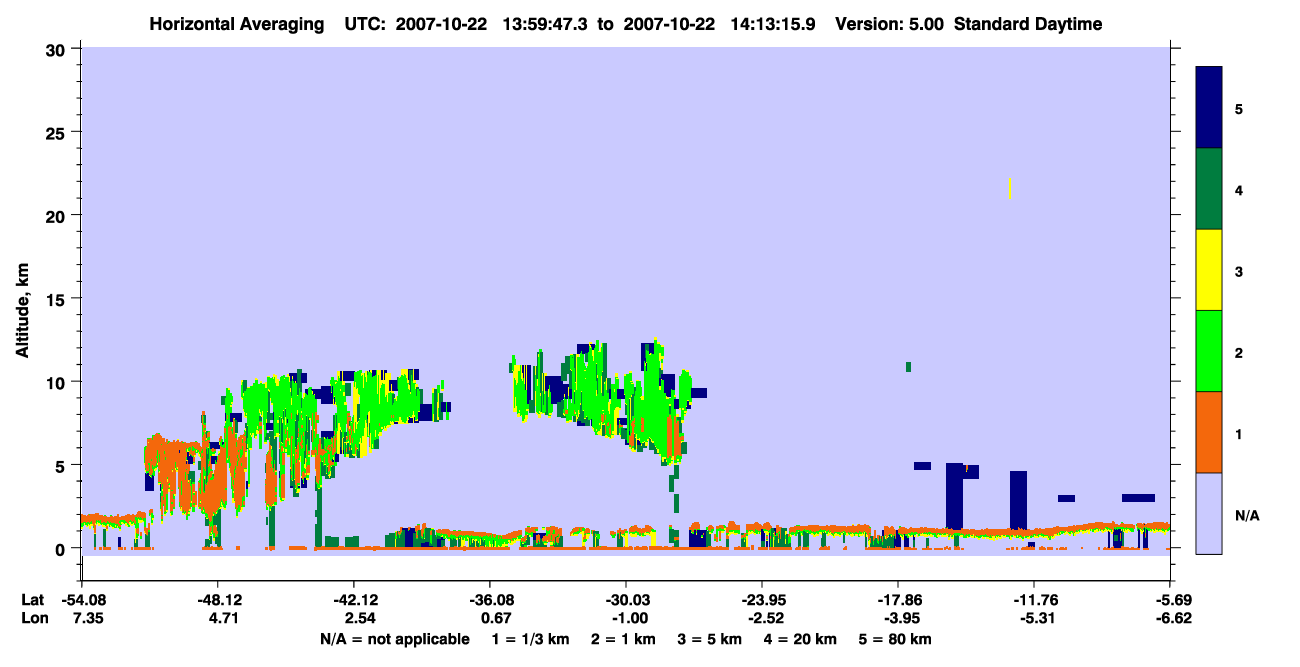The height and width of the screenshot is (667, 1300).
Task: Click the colorbar label '1'
Action: tap(1239, 433)
